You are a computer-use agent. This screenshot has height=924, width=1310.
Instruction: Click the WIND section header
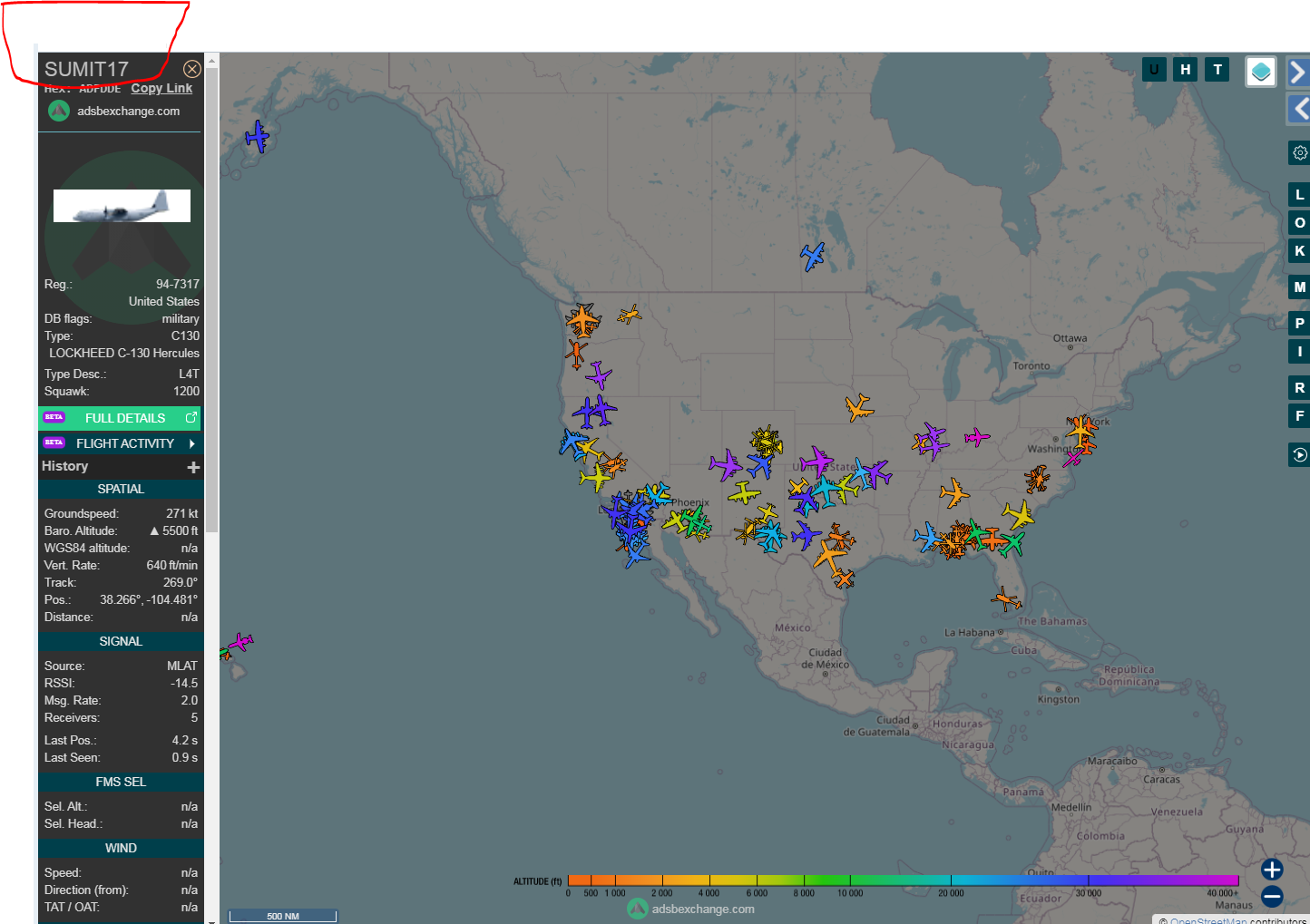121,848
